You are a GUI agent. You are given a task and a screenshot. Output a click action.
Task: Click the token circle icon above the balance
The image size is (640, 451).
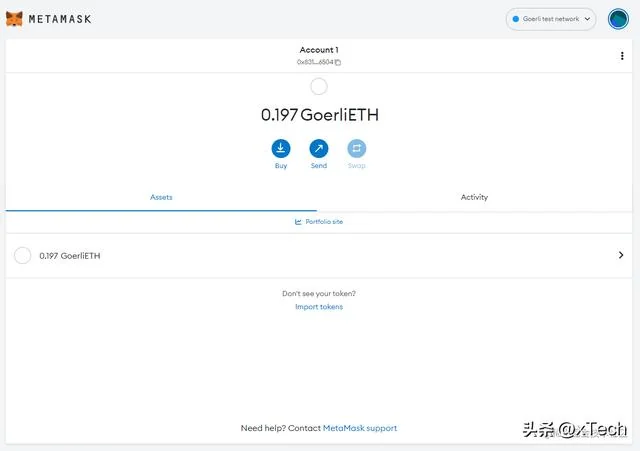[x=319, y=87]
